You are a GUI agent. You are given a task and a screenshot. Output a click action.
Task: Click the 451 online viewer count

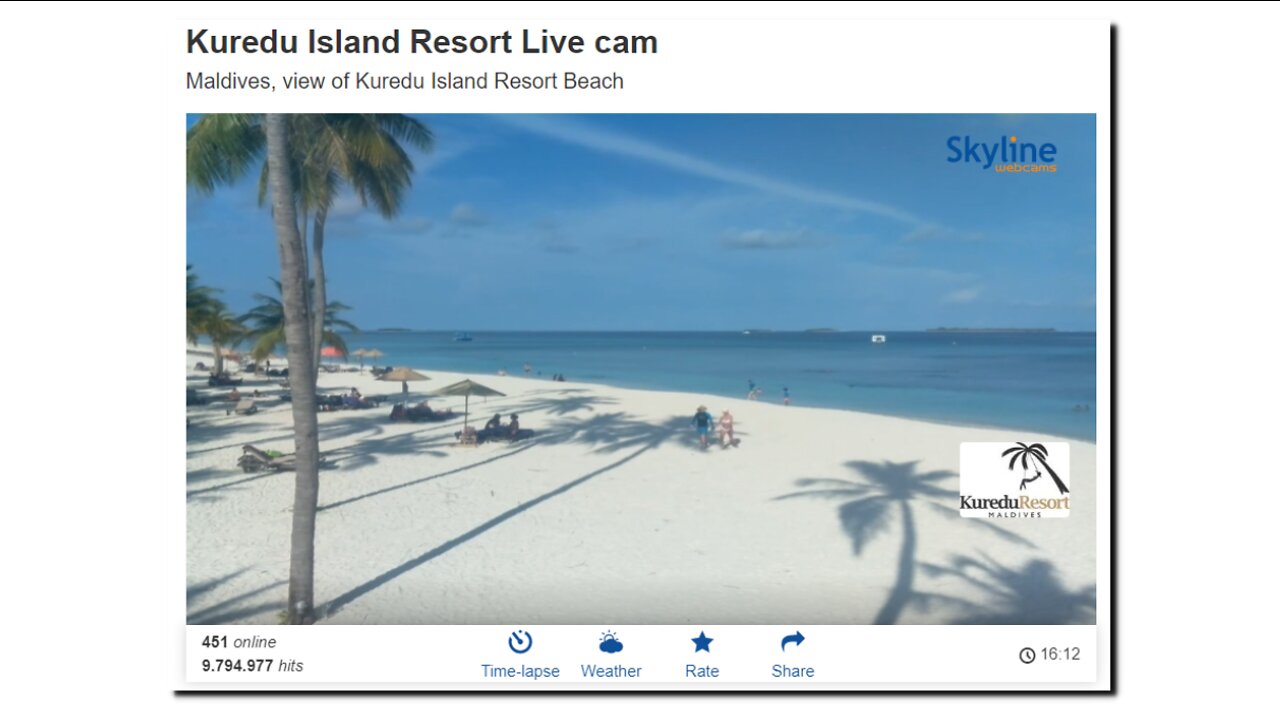click(239, 642)
